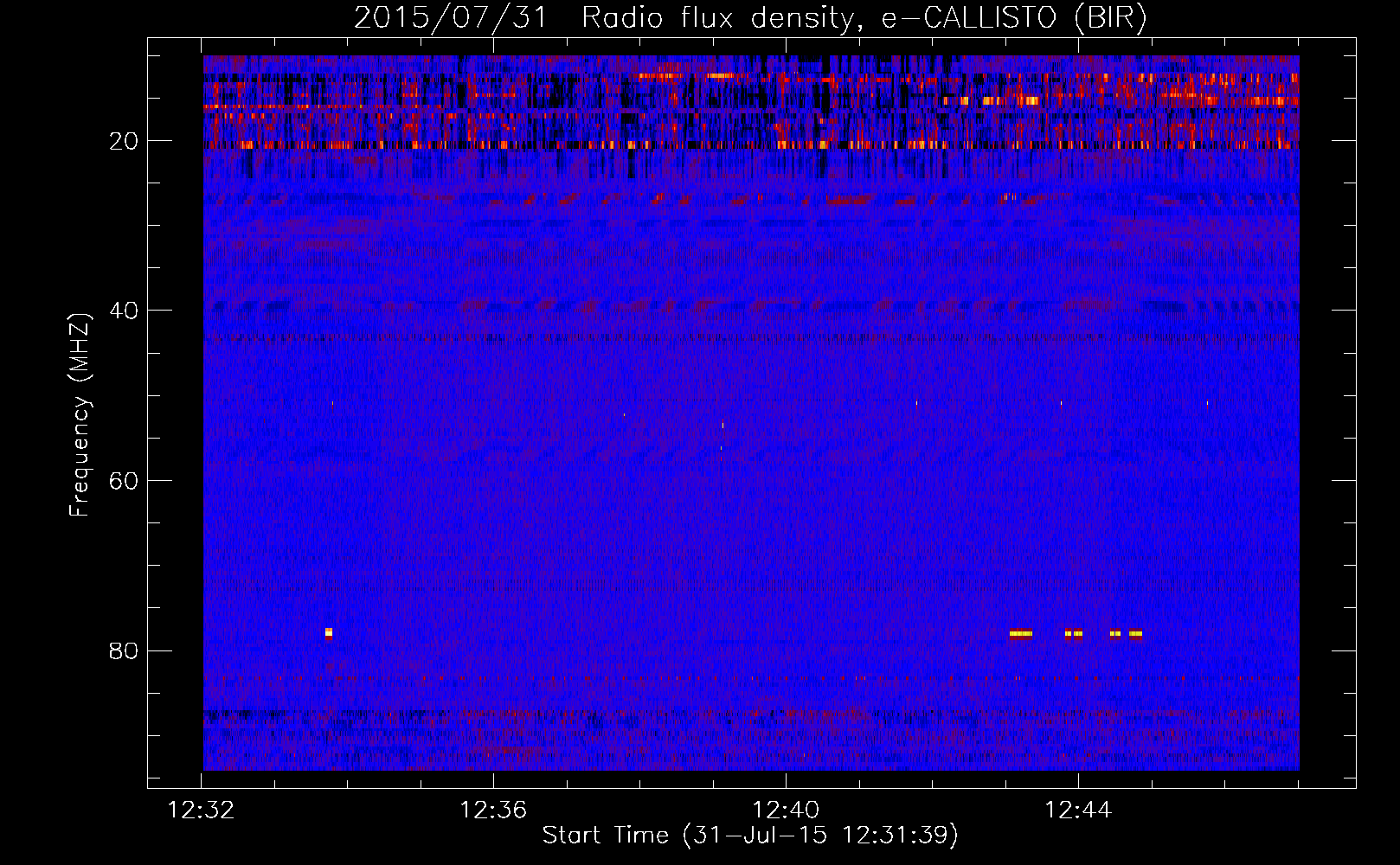Click the 'Start Time (31-Jul-15 12:31:39)' label

click(750, 836)
